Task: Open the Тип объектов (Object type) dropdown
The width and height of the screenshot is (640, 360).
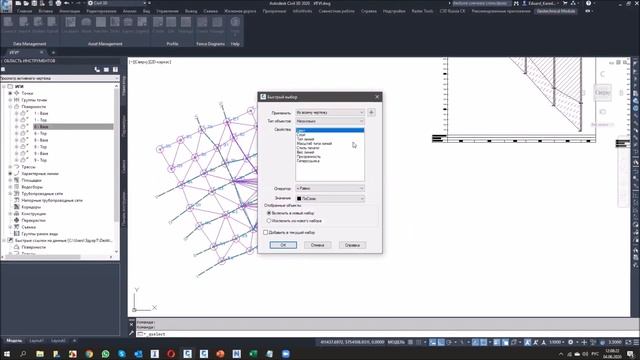Action: click(330, 121)
